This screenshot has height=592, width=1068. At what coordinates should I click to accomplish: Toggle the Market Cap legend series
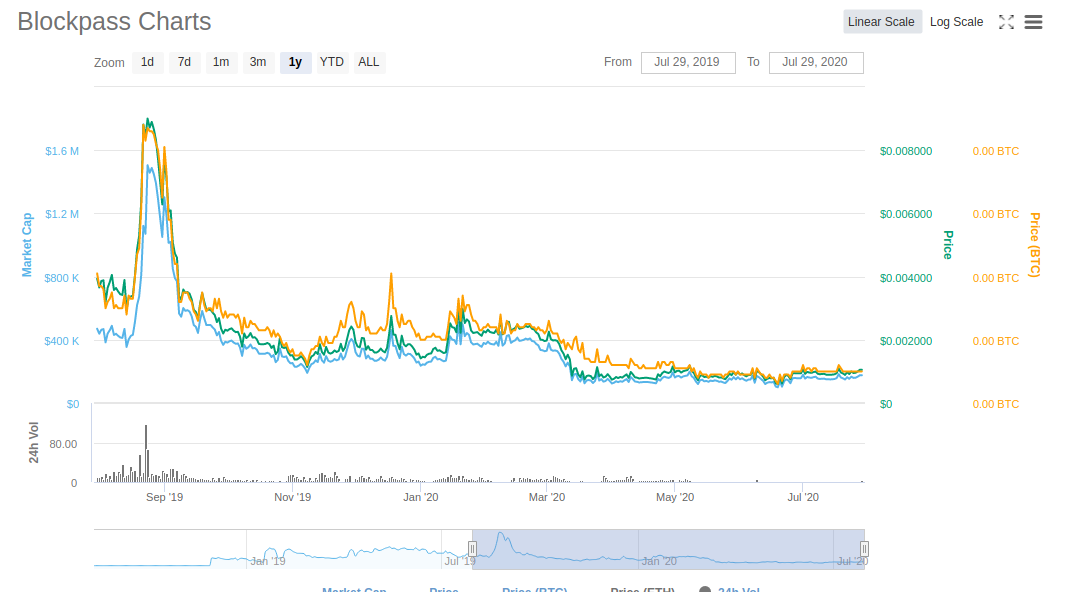[354, 589]
